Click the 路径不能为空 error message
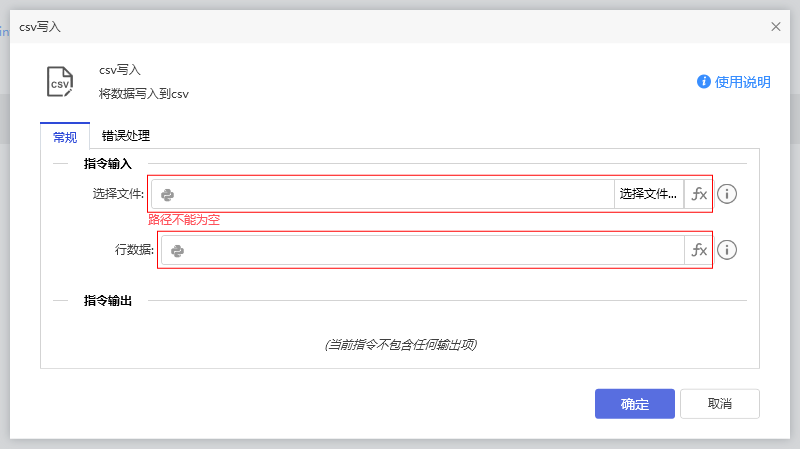Image resolution: width=800 pixels, height=449 pixels. pos(184,219)
